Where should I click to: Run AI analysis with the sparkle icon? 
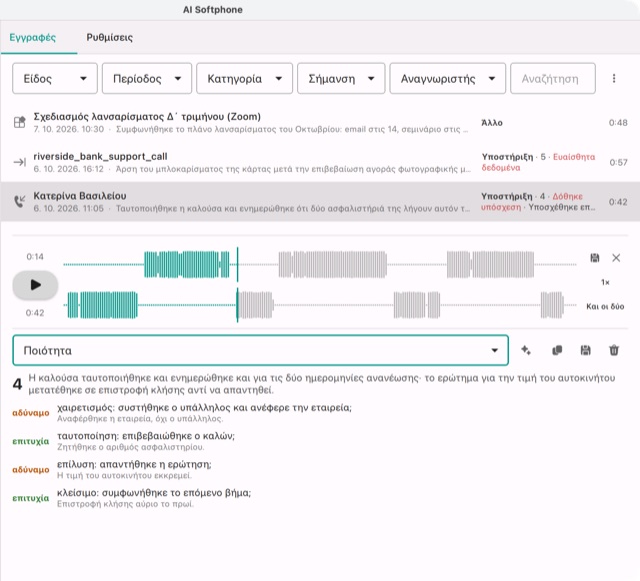tap(526, 350)
